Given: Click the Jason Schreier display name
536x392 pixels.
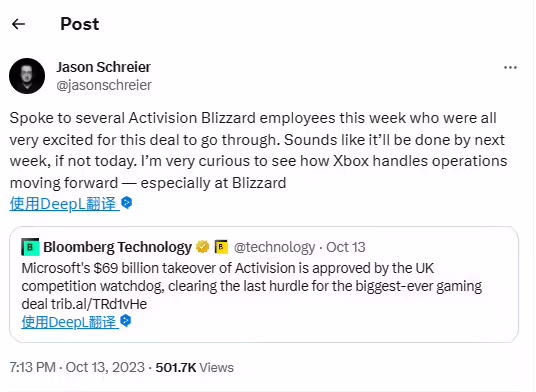Looking at the screenshot, I should click(104, 67).
